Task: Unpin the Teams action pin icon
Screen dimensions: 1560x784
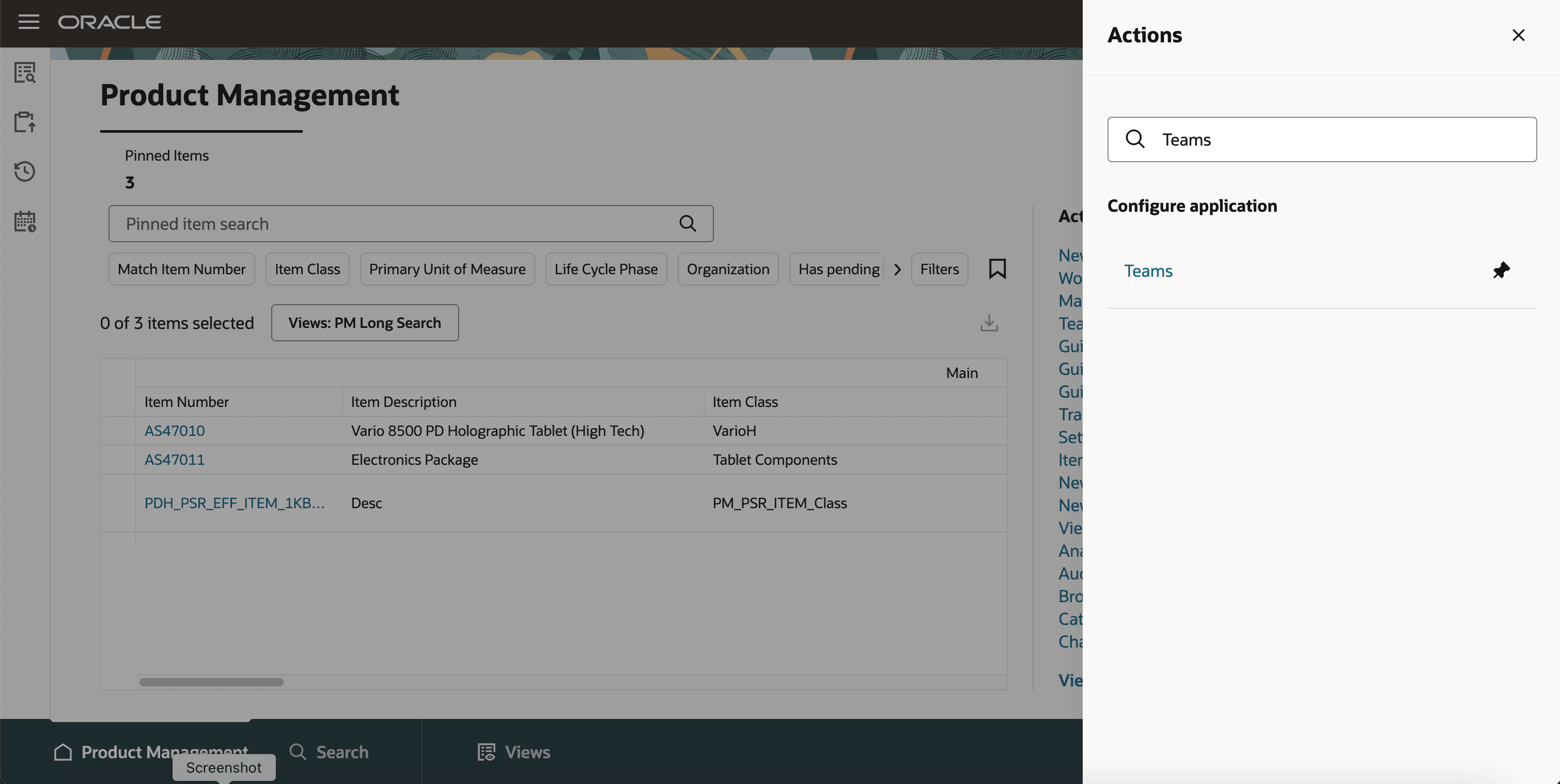Action: 1501,271
